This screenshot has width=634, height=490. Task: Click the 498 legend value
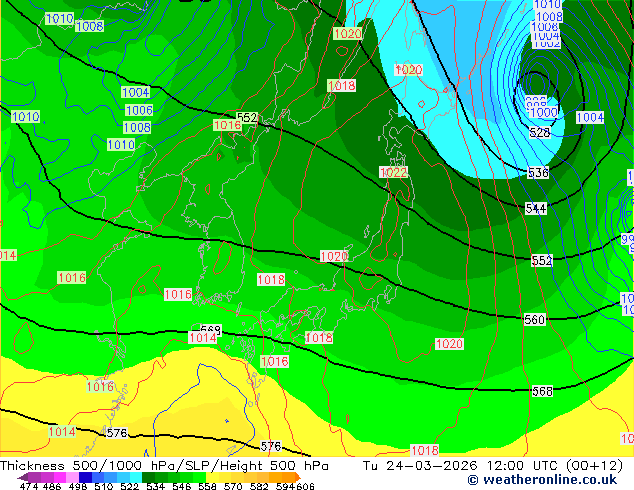click(x=78, y=486)
